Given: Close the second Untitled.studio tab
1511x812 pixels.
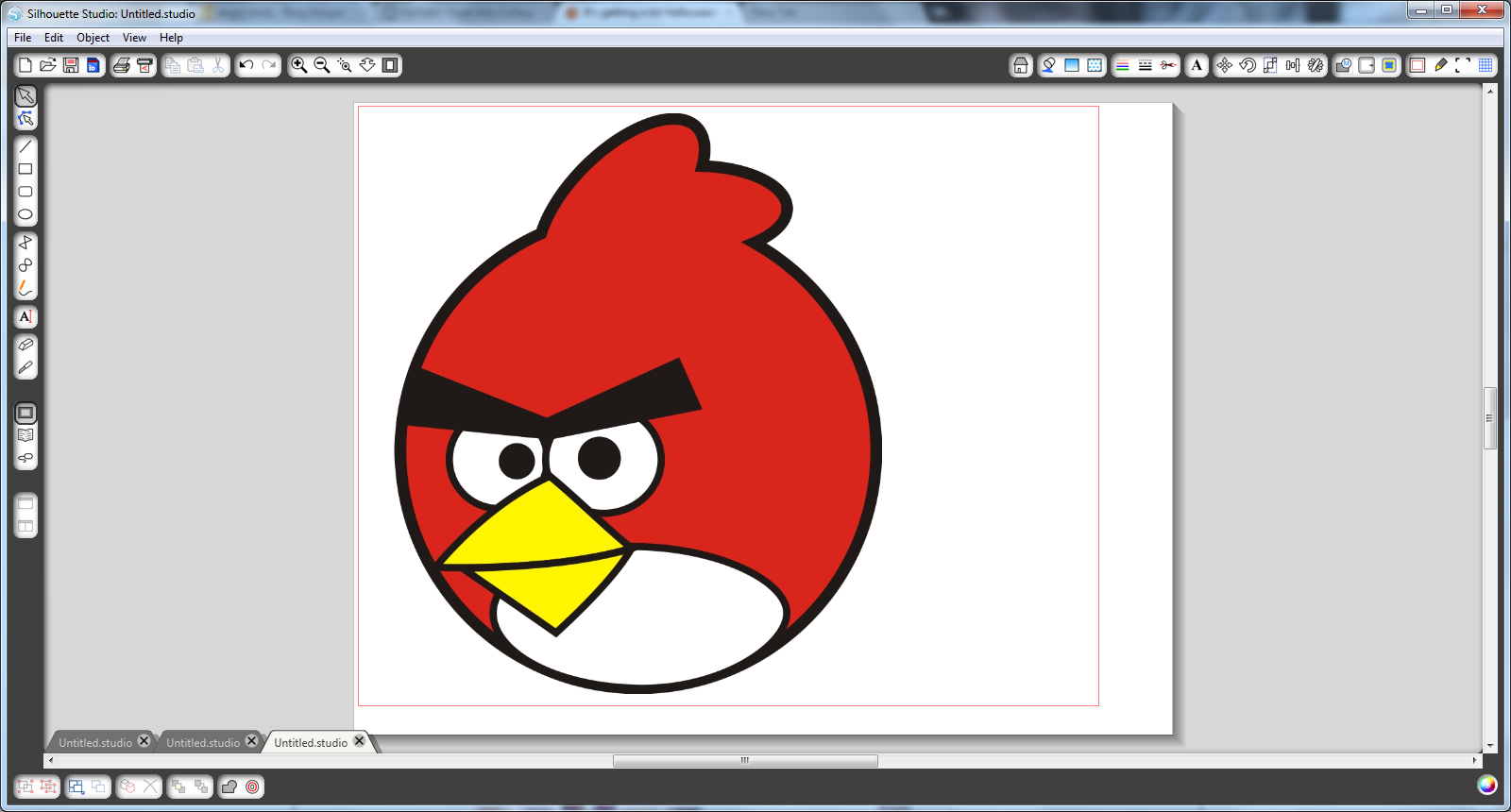Looking at the screenshot, I should (x=252, y=741).
